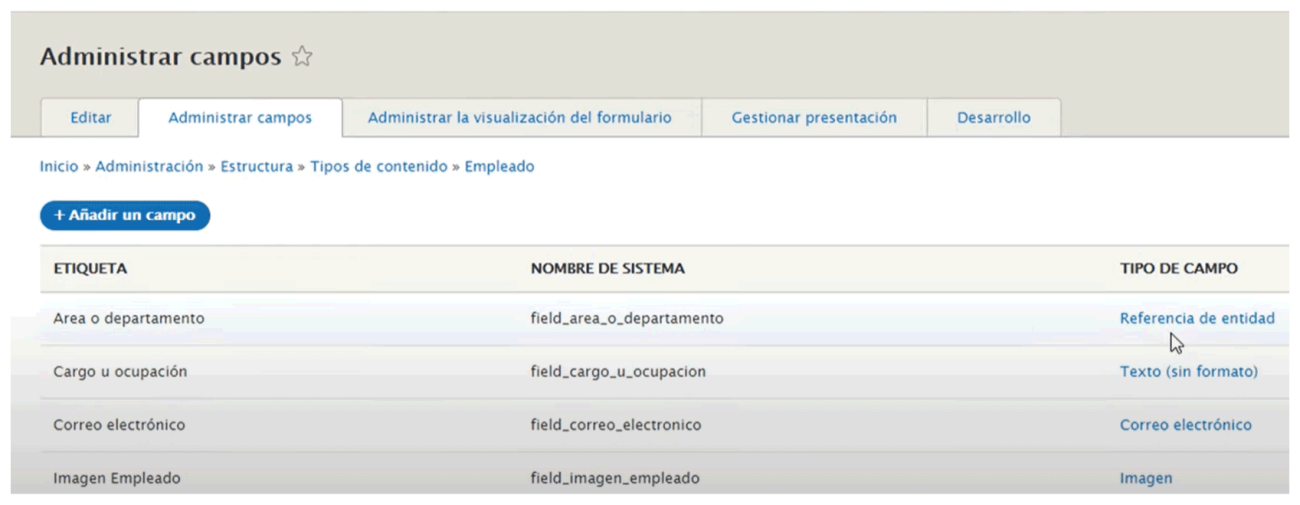Click Correo electrónico field type link
Screen dimensions: 1300x505
pyautogui.click(x=1185, y=425)
